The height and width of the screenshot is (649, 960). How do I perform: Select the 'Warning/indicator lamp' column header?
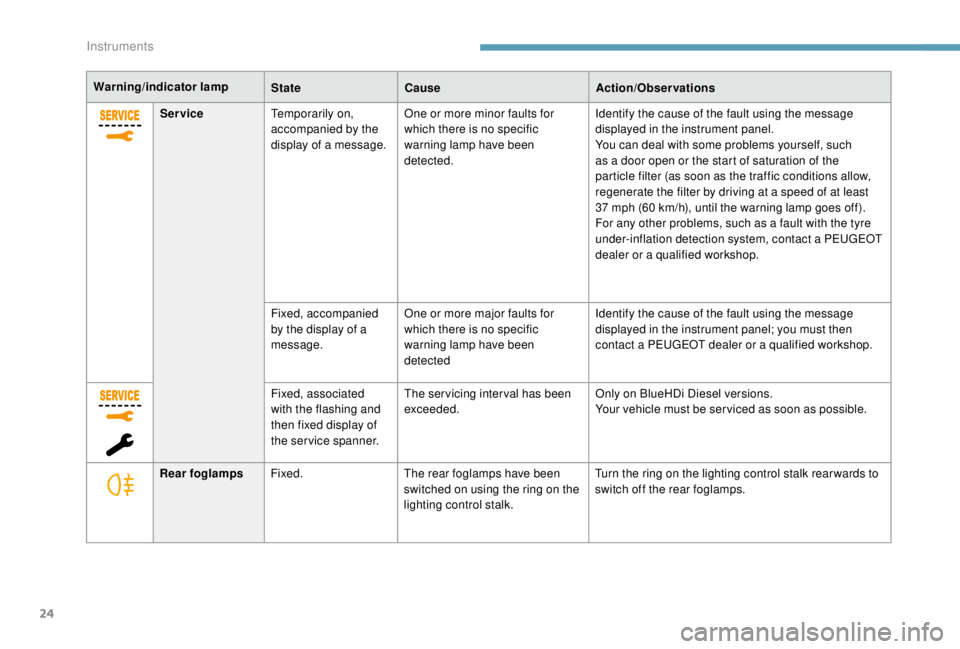pos(161,87)
